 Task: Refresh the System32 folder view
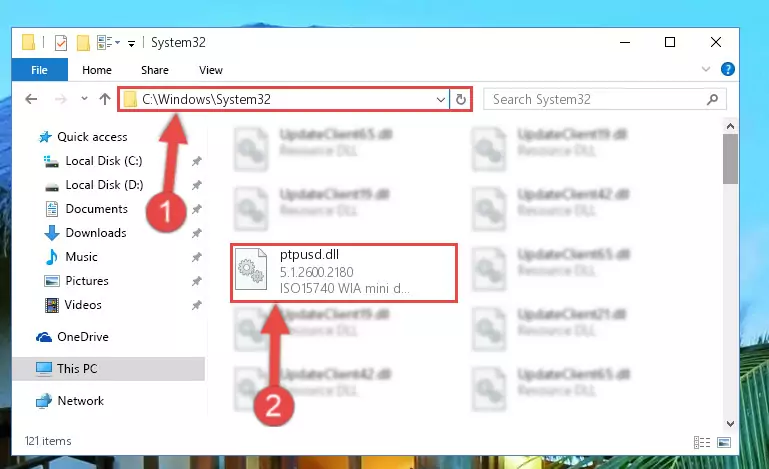point(461,100)
